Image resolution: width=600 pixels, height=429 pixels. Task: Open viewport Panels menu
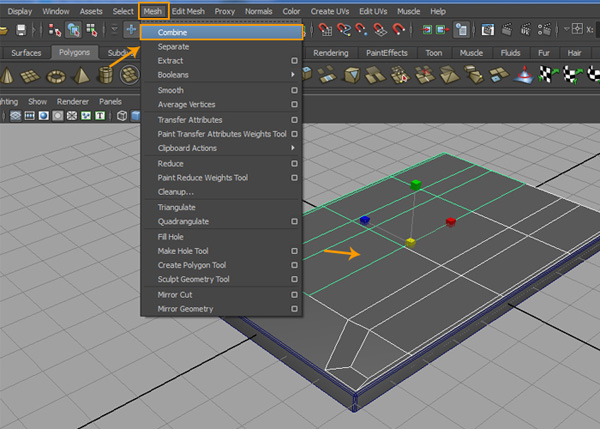(x=110, y=101)
